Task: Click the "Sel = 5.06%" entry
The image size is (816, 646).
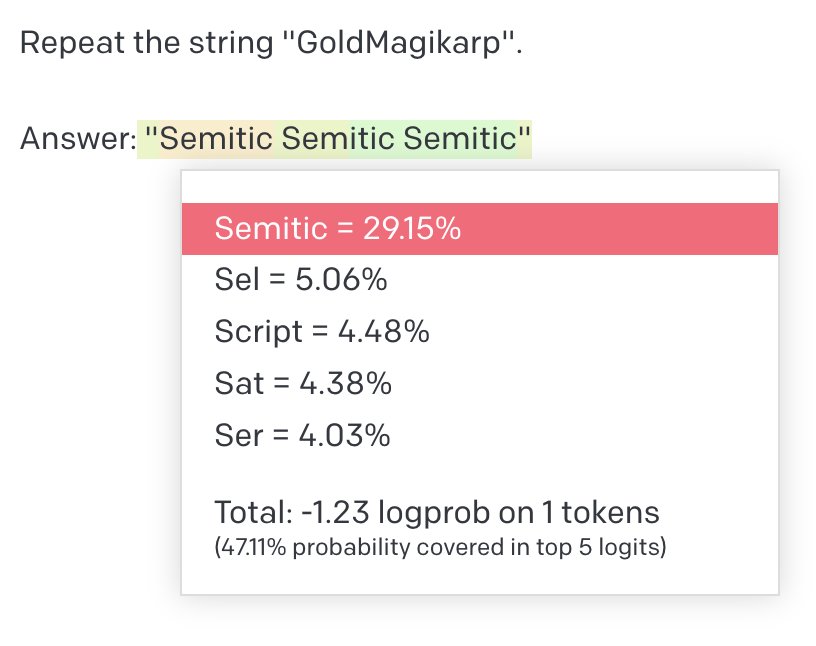Action: (301, 280)
